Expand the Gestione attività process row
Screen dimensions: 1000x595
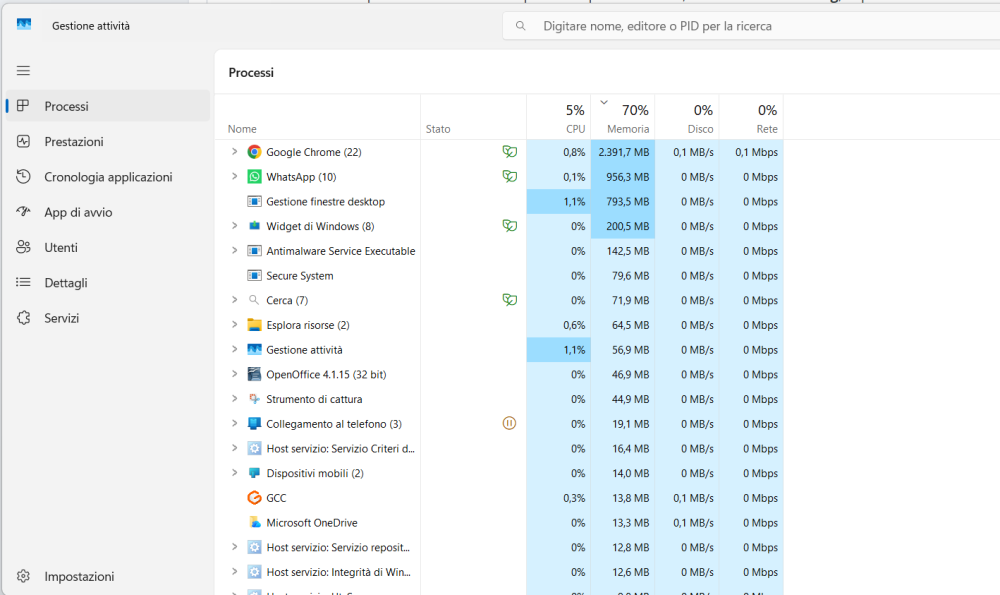coord(234,349)
